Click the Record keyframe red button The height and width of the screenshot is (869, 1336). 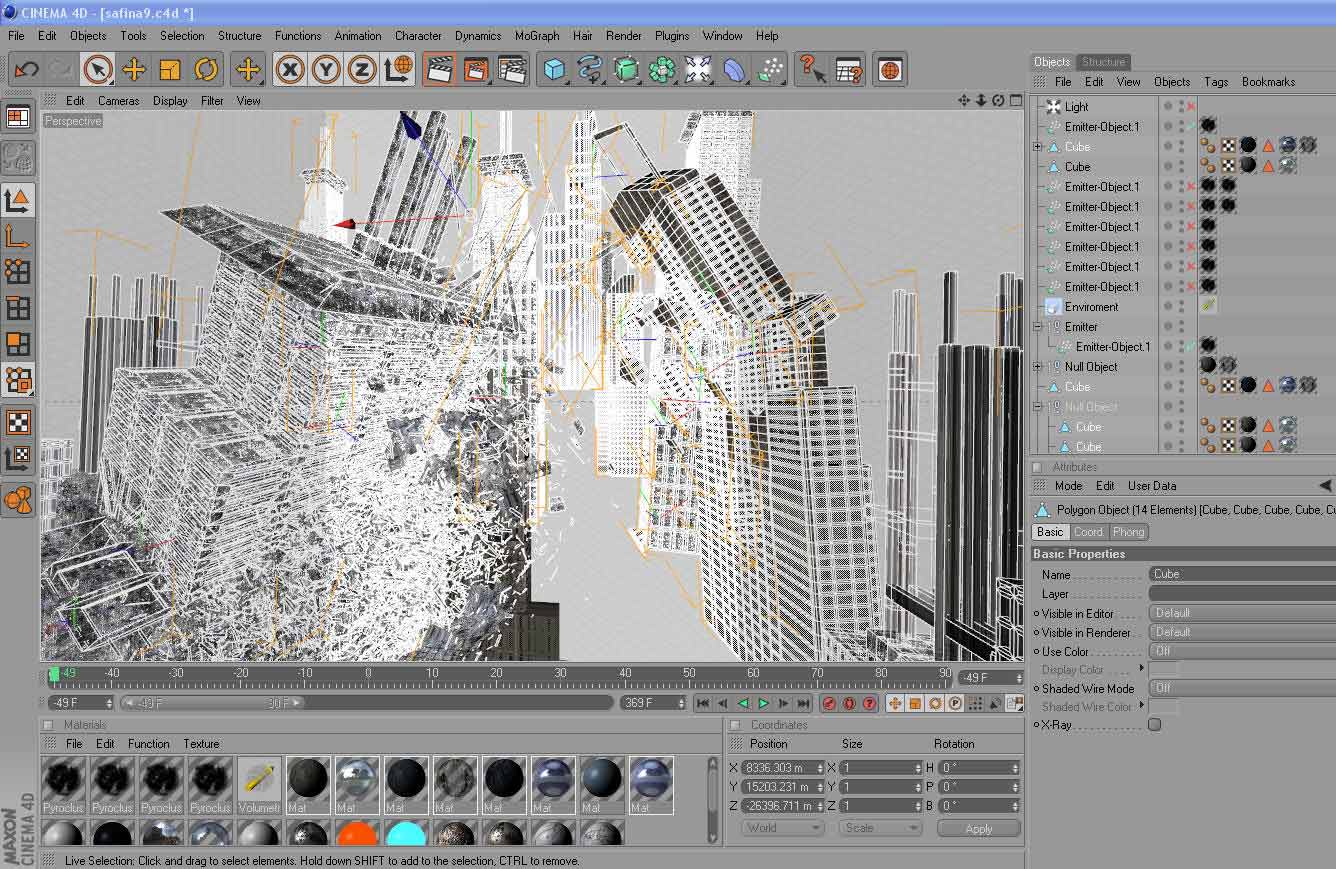point(829,704)
